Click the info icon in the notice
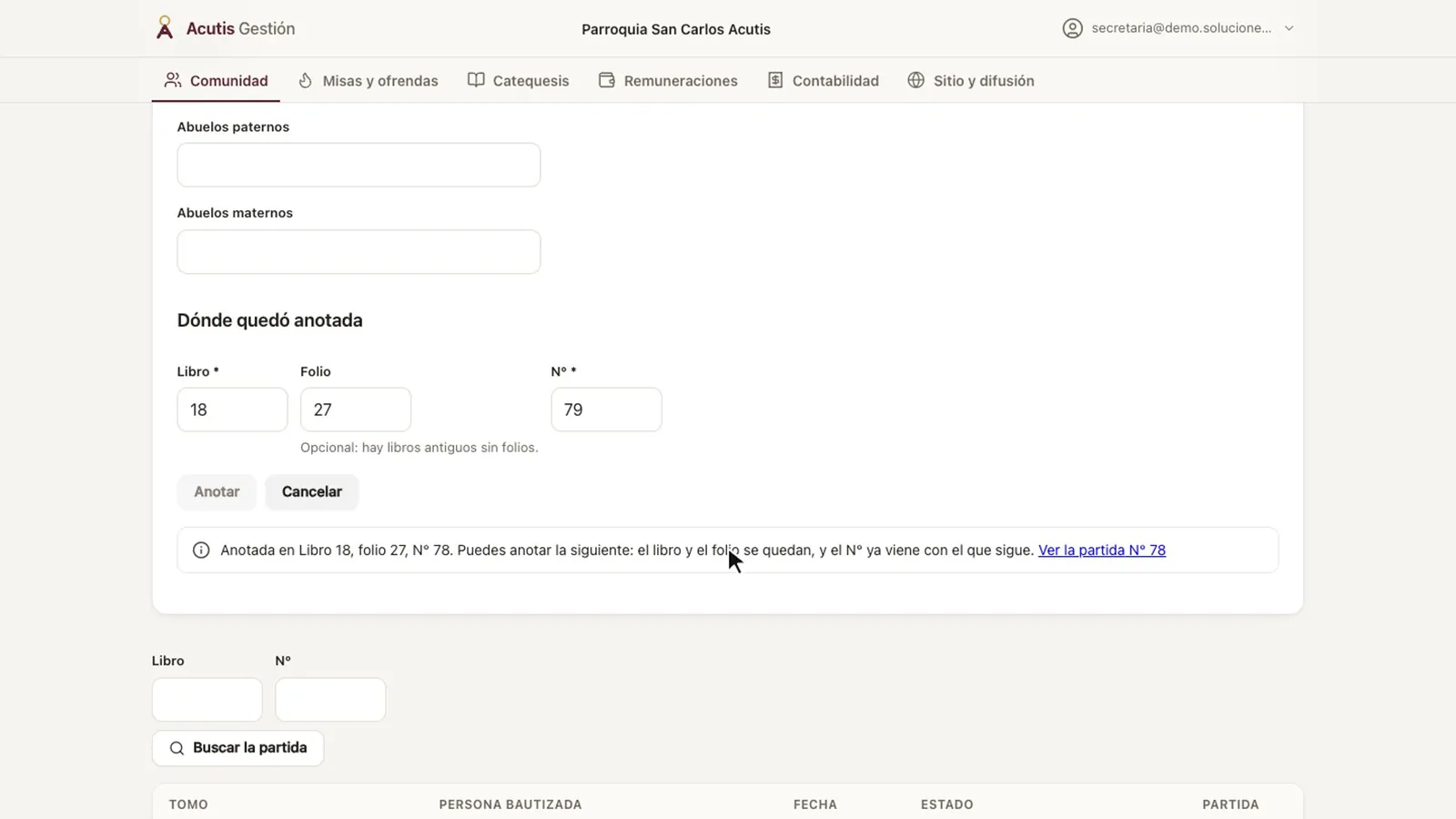Image resolution: width=1456 pixels, height=819 pixels. tap(201, 550)
